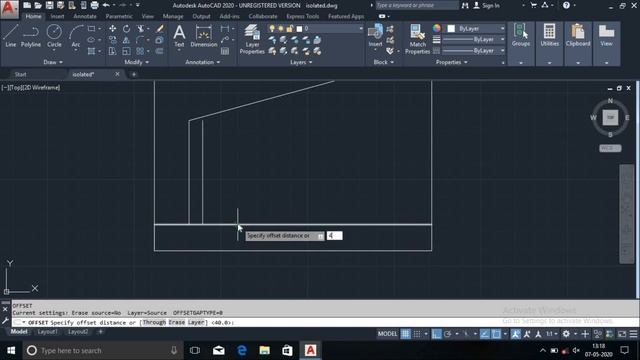Choose the Copy tool in Modify panel
This screenshot has height=360, width=640.
tap(112, 40)
